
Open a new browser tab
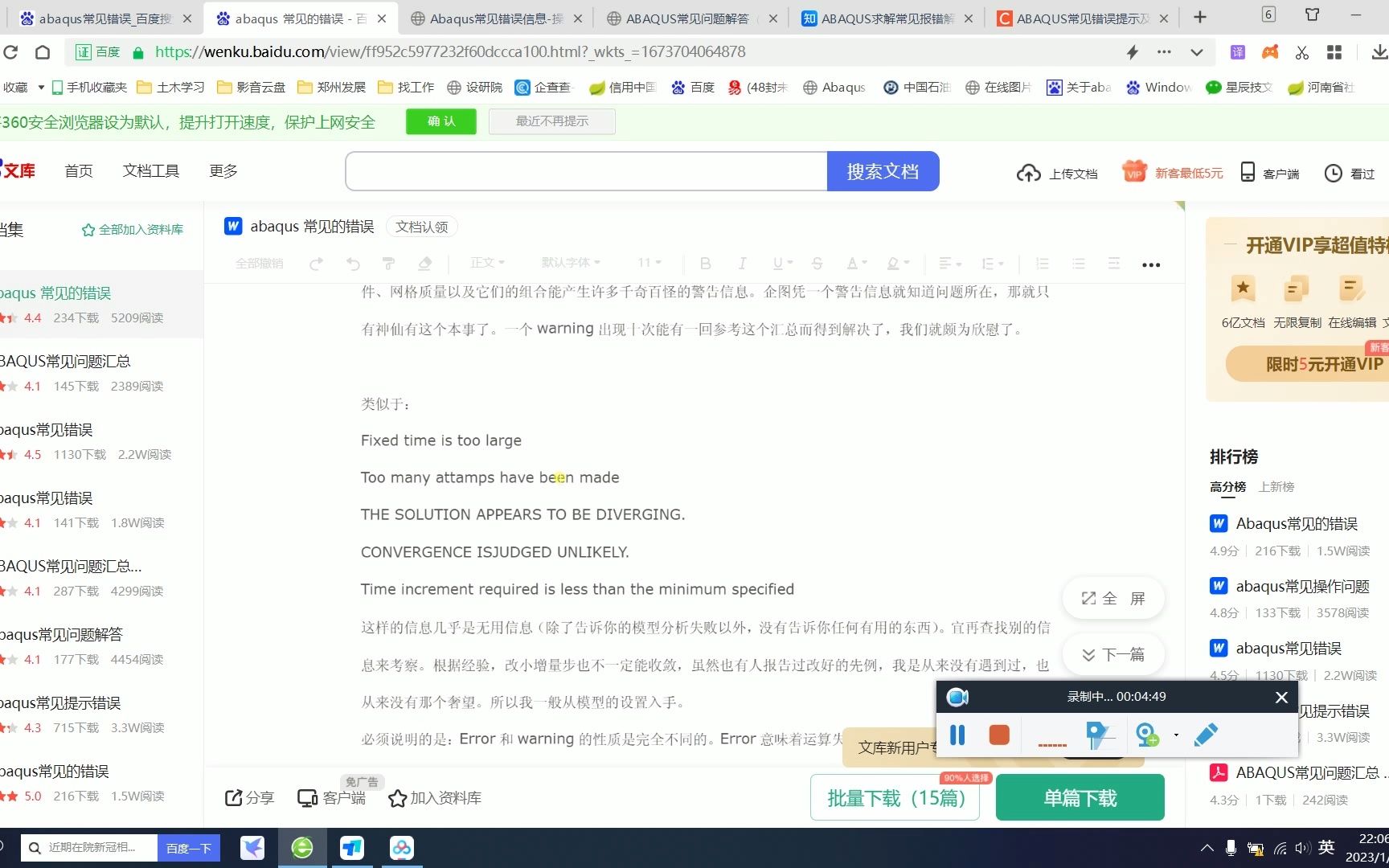1200,18
